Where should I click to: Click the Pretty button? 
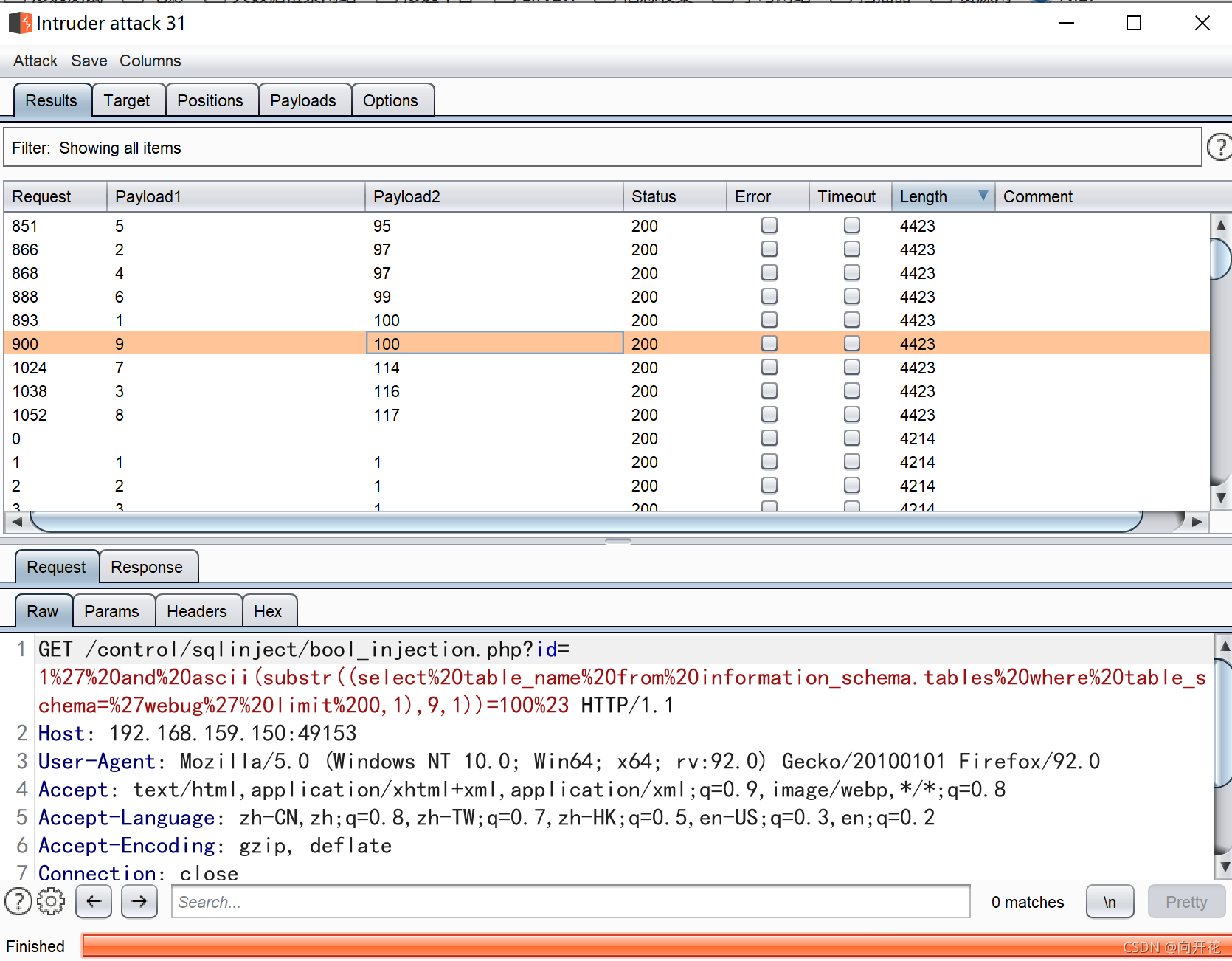coord(1186,901)
